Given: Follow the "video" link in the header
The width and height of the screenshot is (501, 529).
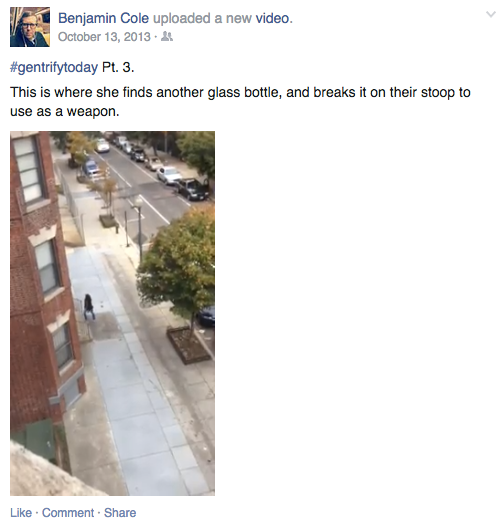Looking at the screenshot, I should click(273, 18).
